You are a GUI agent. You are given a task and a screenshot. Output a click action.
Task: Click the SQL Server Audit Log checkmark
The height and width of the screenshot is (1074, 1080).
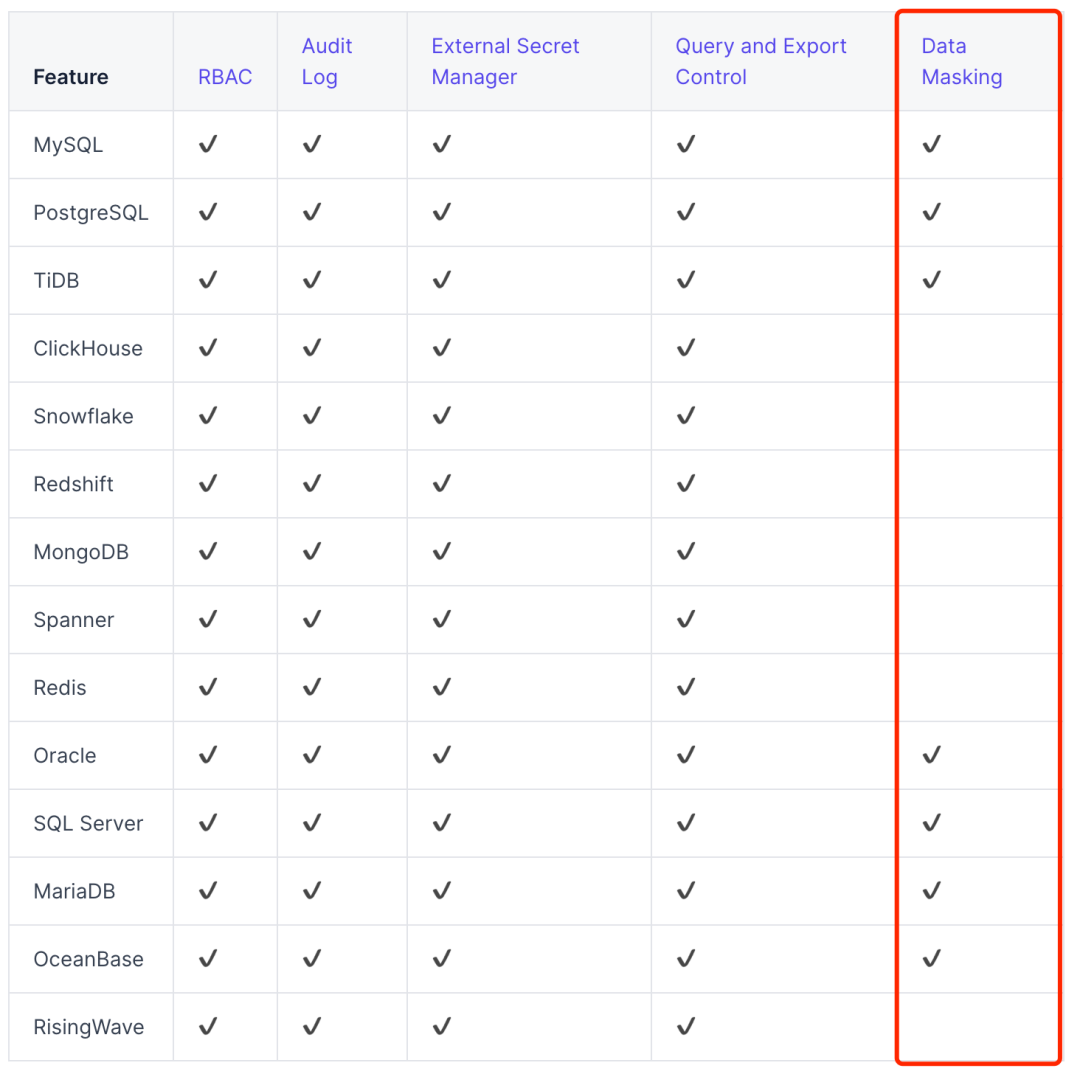[312, 823]
